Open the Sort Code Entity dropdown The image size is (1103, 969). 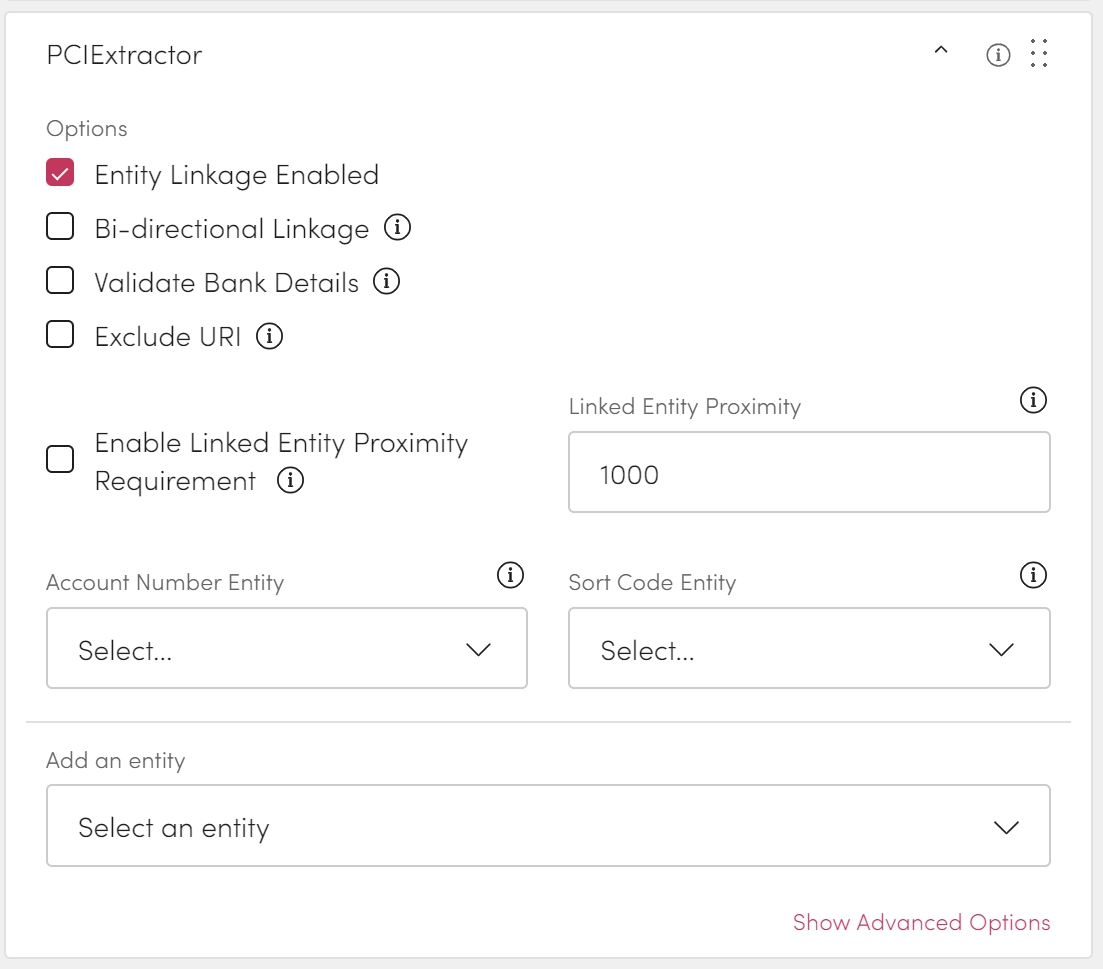pyautogui.click(x=808, y=649)
